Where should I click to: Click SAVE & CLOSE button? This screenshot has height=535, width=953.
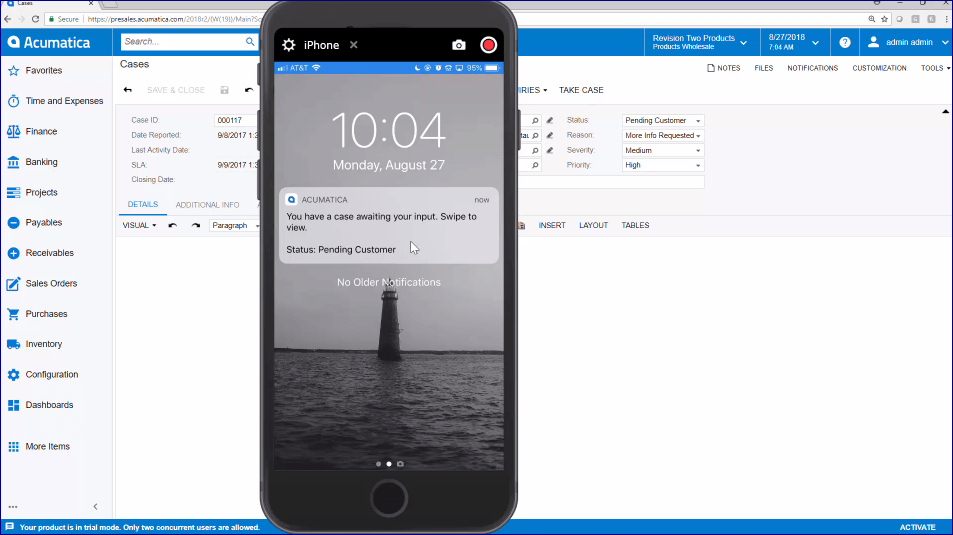pyautogui.click(x=176, y=90)
